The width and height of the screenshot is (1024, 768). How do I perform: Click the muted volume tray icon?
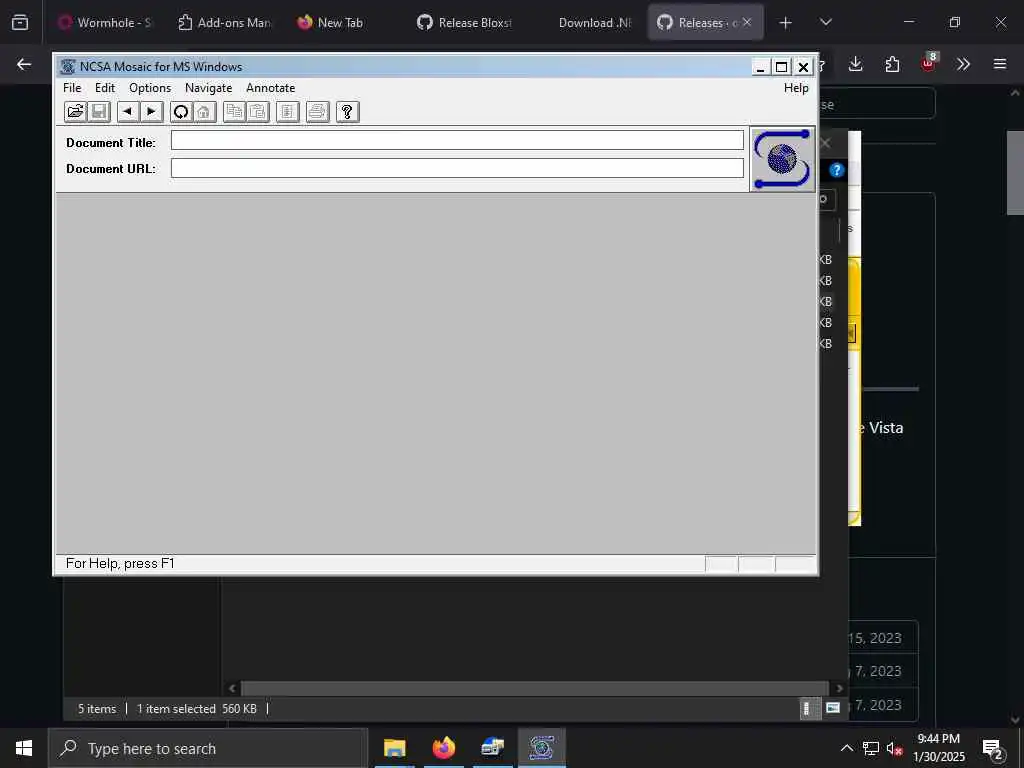click(894, 749)
